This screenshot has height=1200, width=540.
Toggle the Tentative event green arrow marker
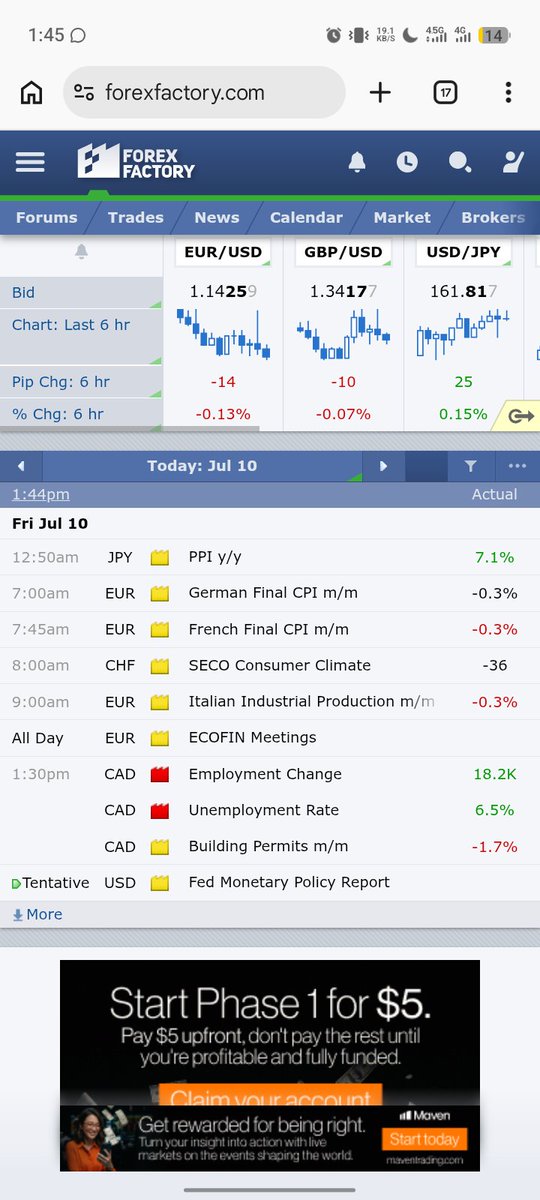click(x=16, y=884)
